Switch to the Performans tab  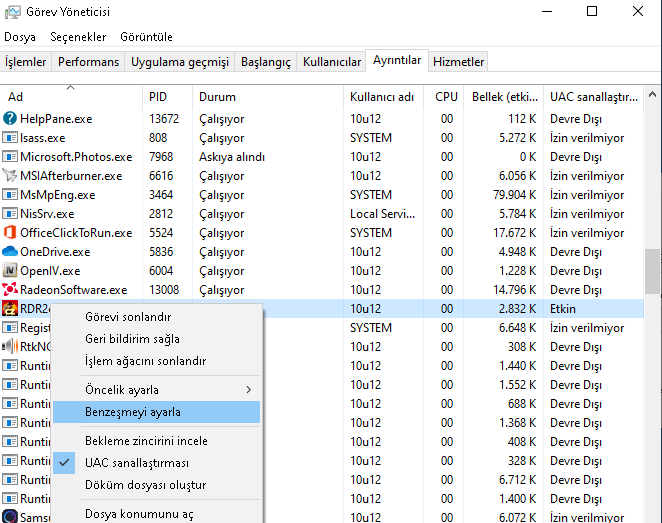click(x=88, y=62)
